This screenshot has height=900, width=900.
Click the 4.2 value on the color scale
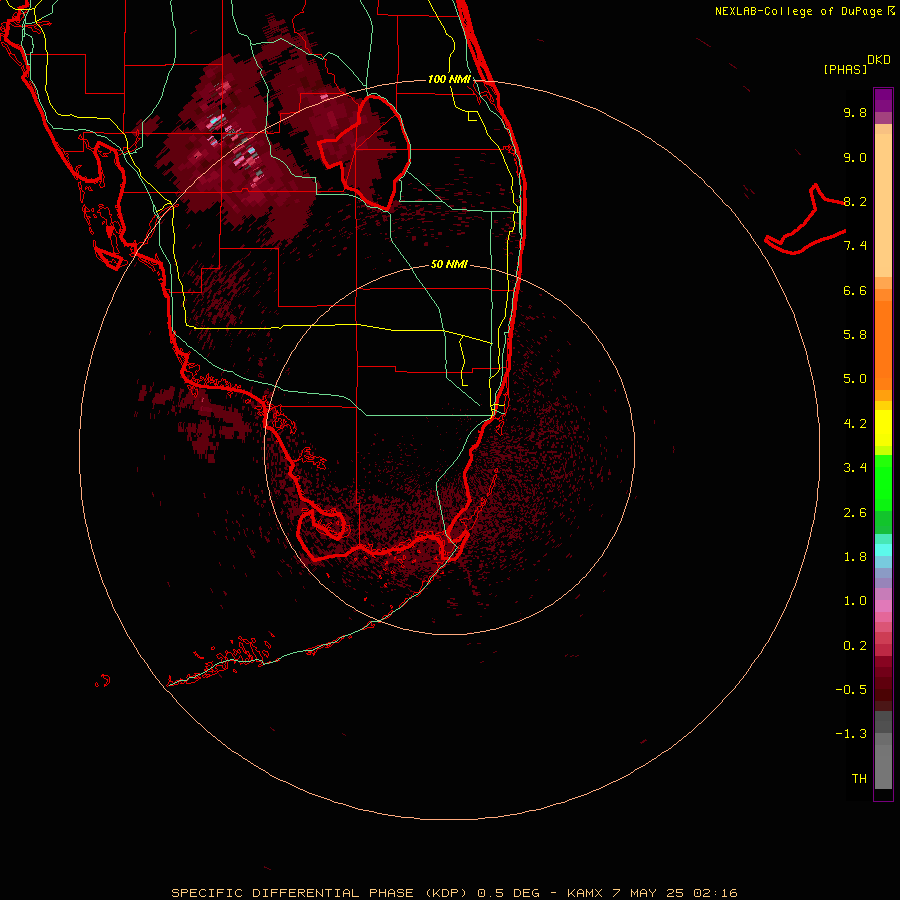click(x=855, y=424)
